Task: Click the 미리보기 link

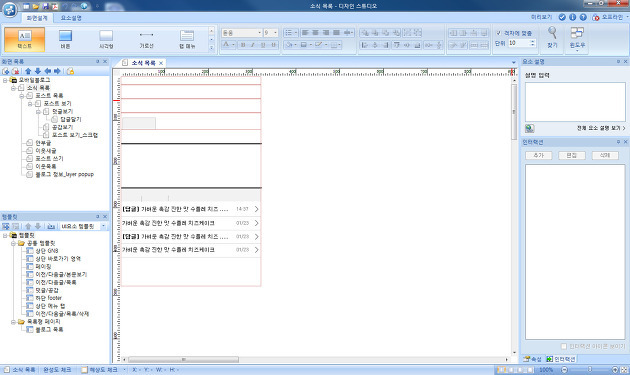Action: click(x=541, y=17)
